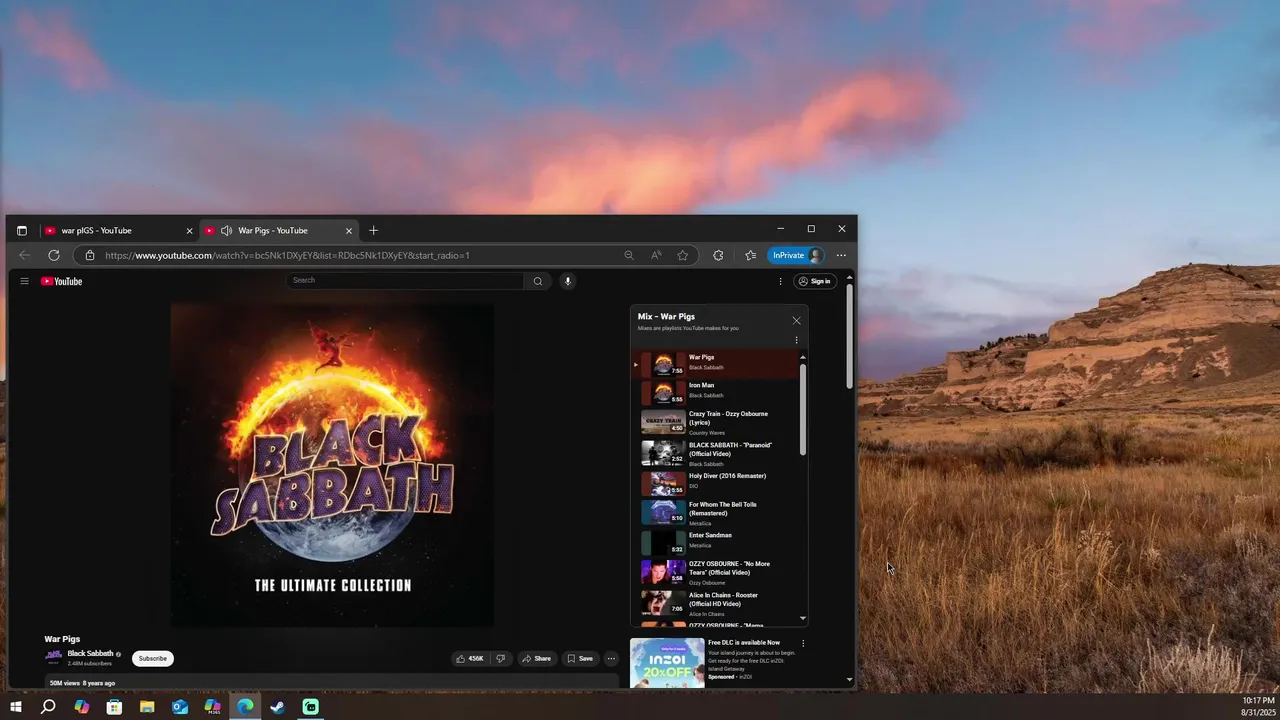Image resolution: width=1280 pixels, height=720 pixels.
Task: Open more actions beside Save button
Action: point(611,658)
